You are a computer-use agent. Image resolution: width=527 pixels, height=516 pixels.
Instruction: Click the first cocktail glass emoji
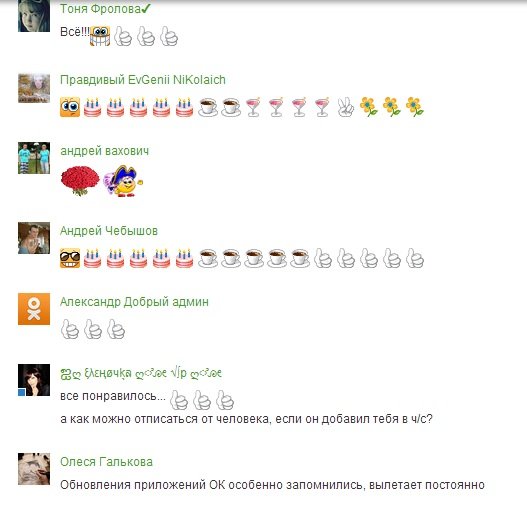click(253, 107)
